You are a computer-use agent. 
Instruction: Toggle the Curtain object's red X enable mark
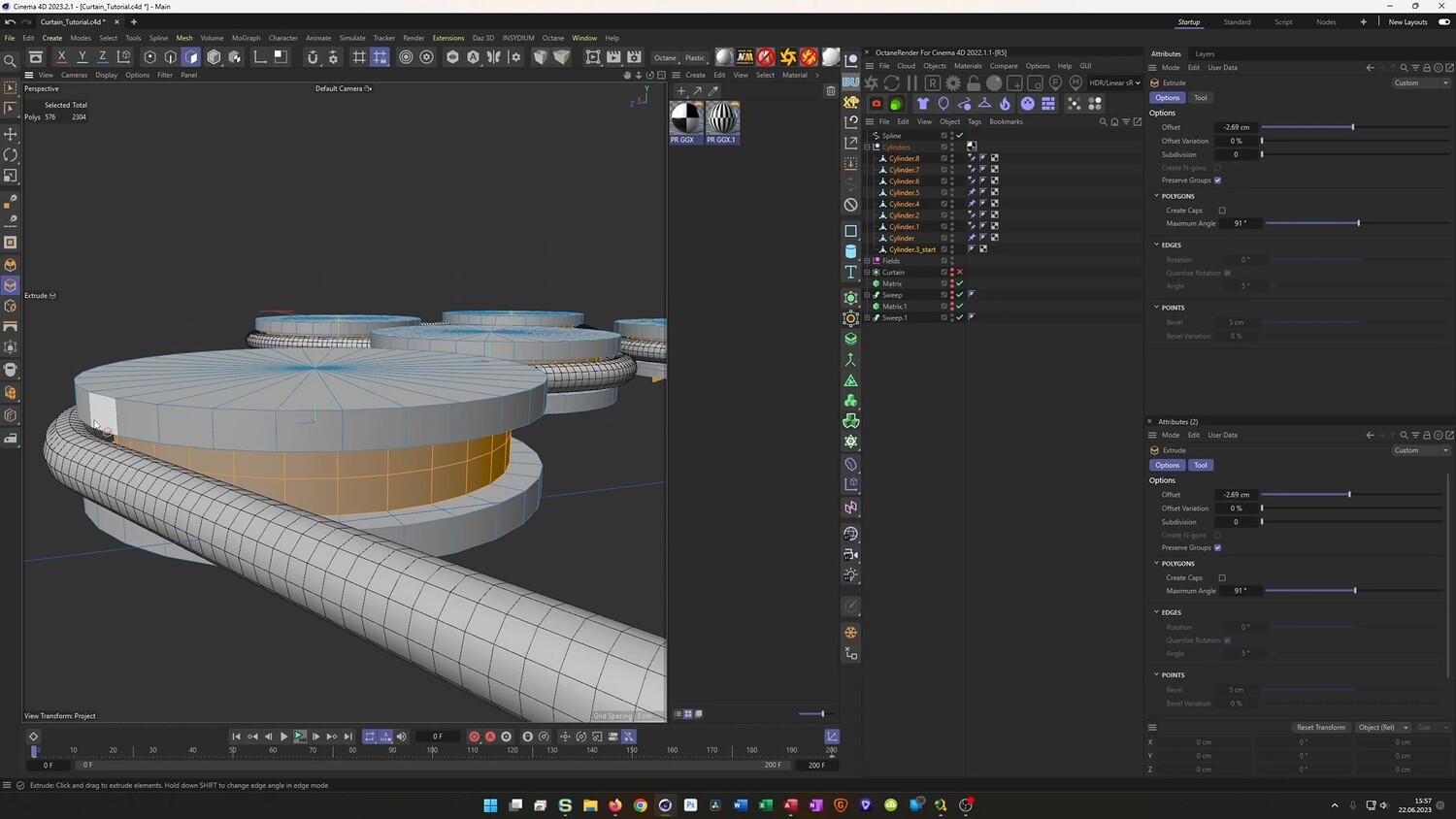pos(960,273)
